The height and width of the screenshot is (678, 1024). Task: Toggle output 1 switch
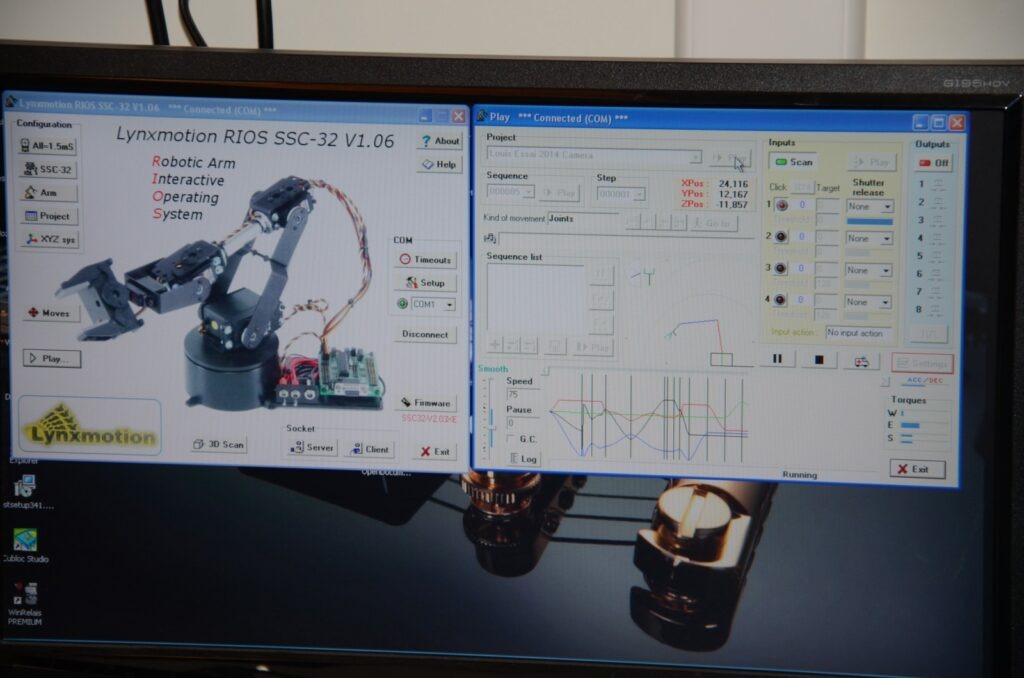click(938, 184)
